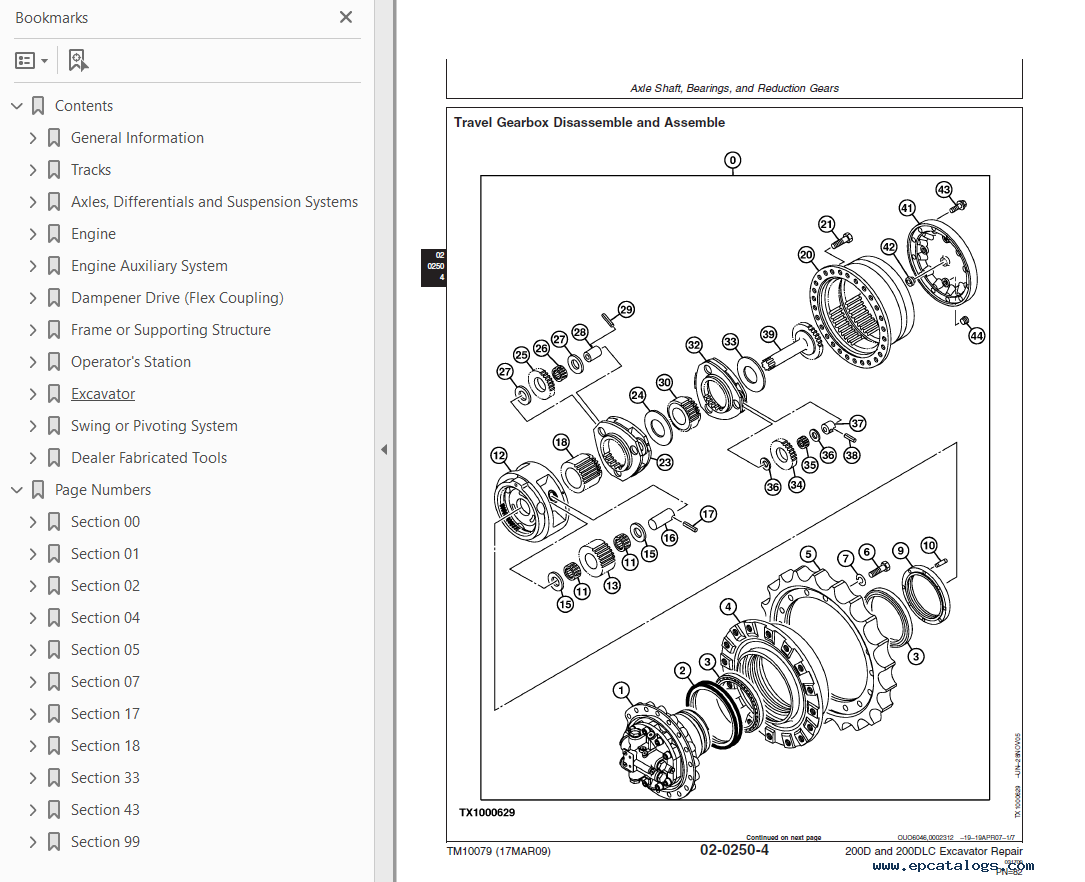Open the bookmark options list menu

point(31,61)
